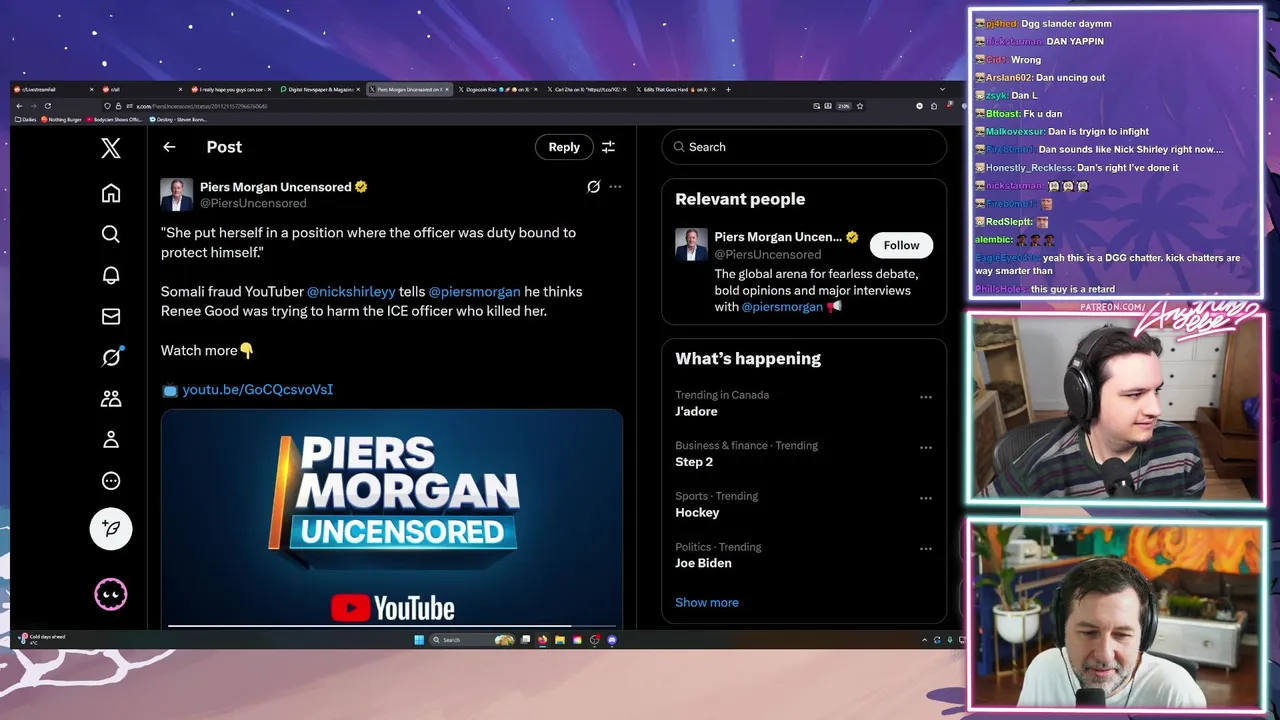Click the Piers Morgan Uncensored video thumbnail

pyautogui.click(x=392, y=518)
